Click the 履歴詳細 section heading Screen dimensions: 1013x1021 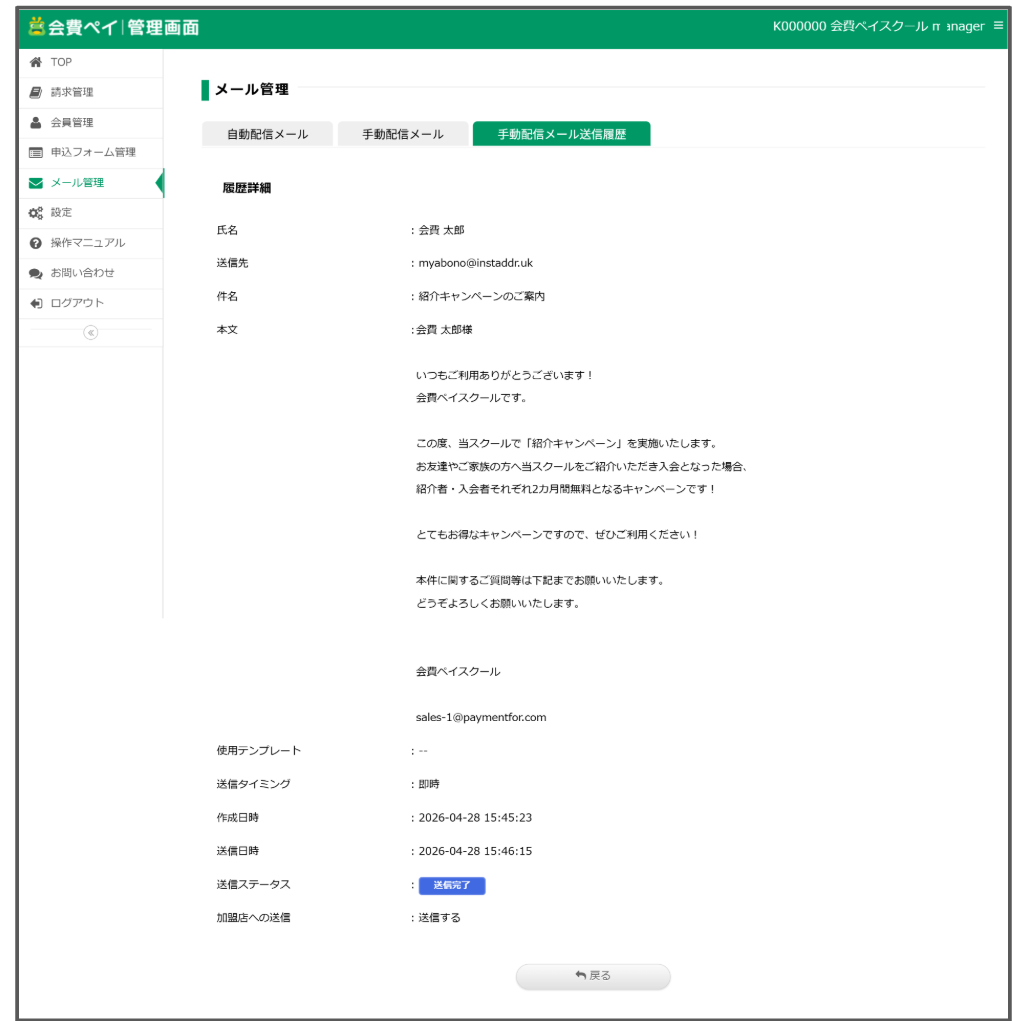(x=247, y=188)
